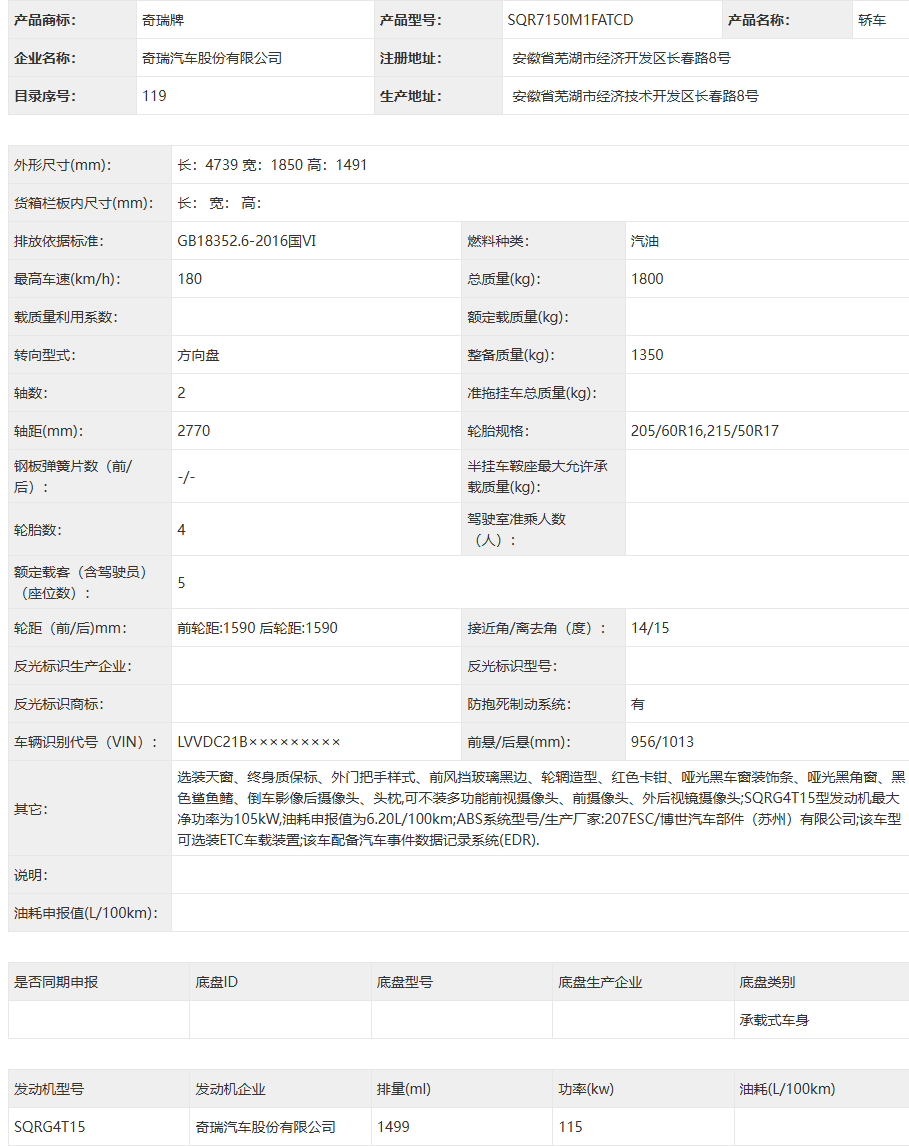Viewport: 909px width, 1146px height.
Task: Select the registered address 安徽省芜湖市经济开发区长春路8号
Action: (x=621, y=58)
